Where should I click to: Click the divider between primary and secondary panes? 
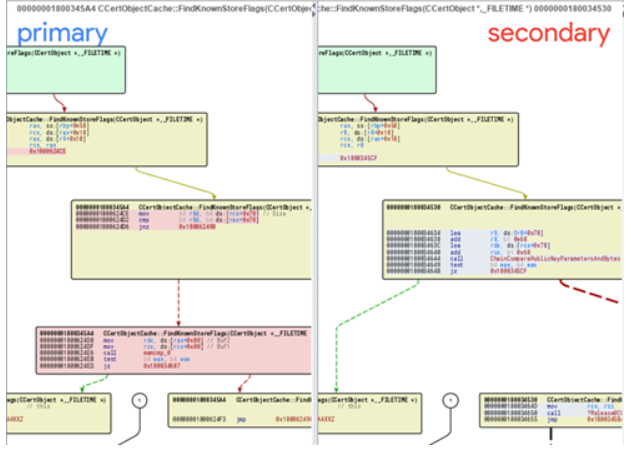pyautogui.click(x=316, y=230)
